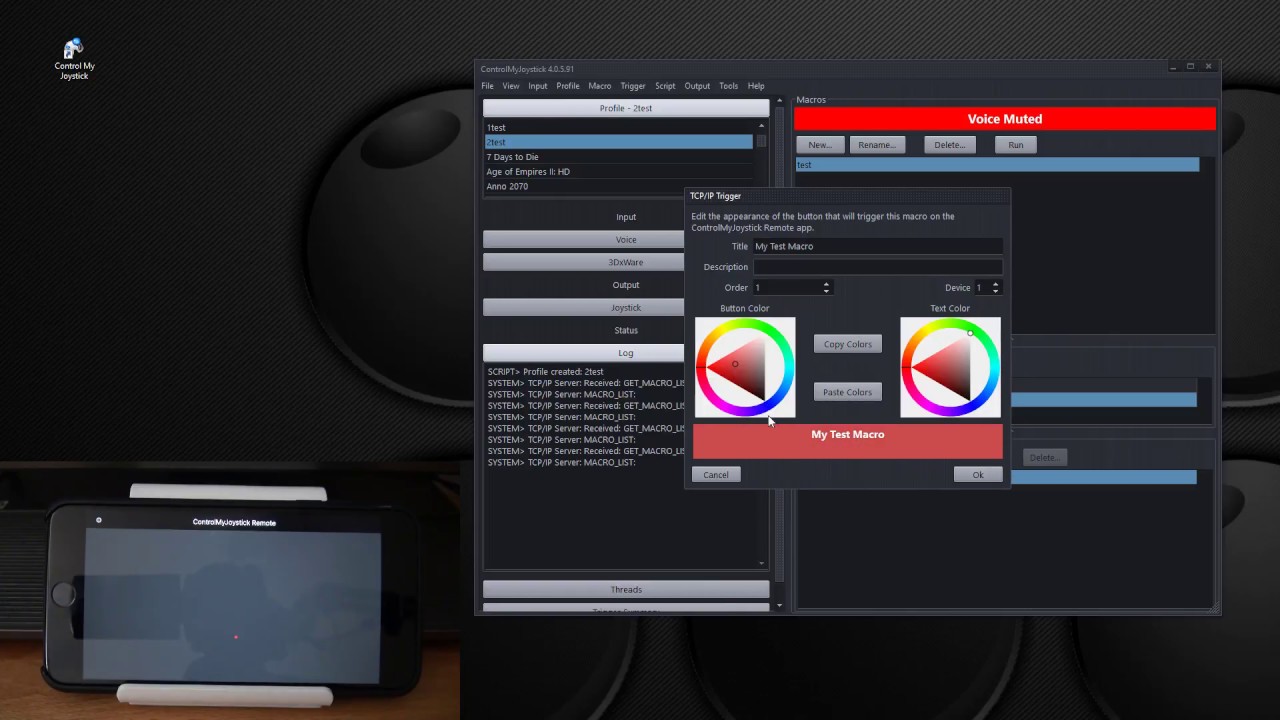Expand the Joystick section

pyautogui.click(x=584, y=308)
